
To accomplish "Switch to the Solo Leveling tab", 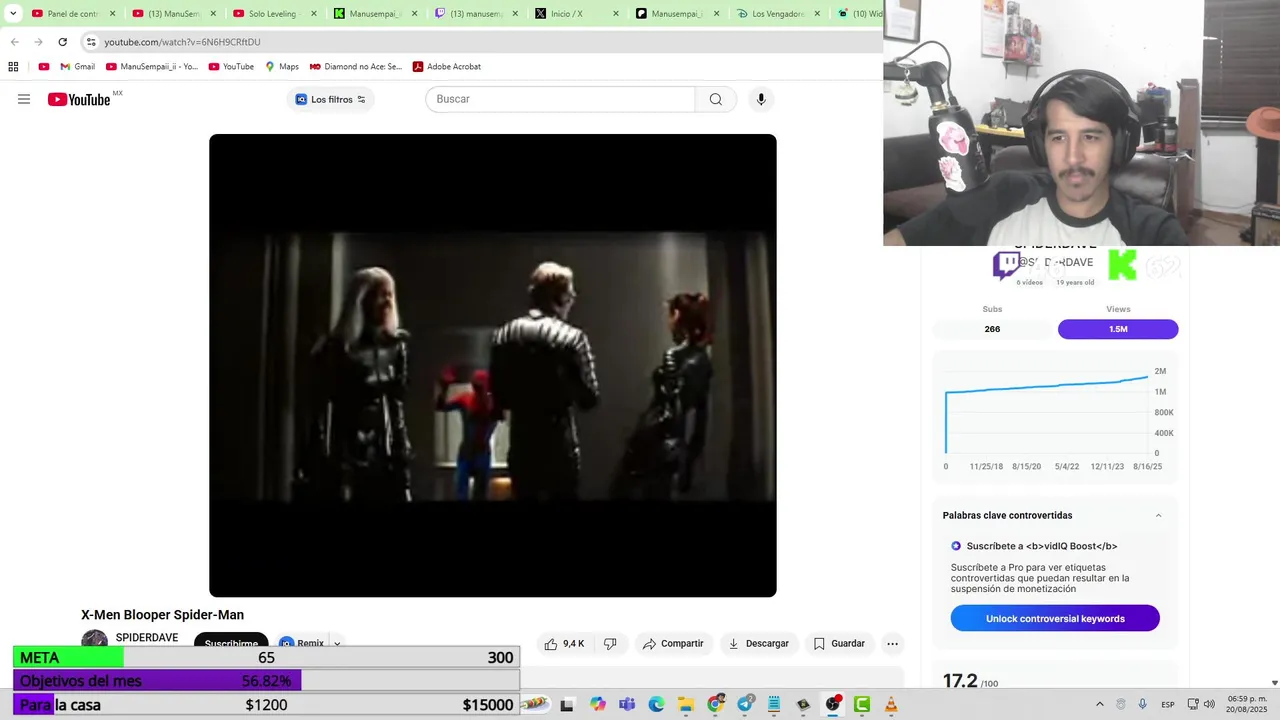I will [272, 14].
